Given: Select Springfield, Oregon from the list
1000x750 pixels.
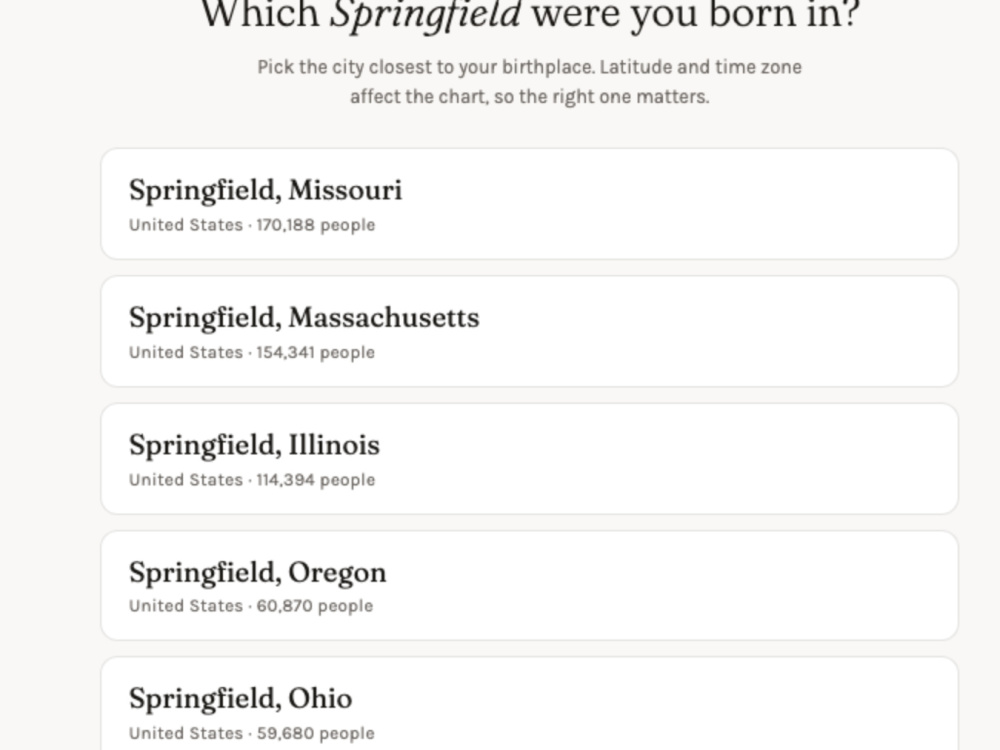Looking at the screenshot, I should click(x=529, y=585).
